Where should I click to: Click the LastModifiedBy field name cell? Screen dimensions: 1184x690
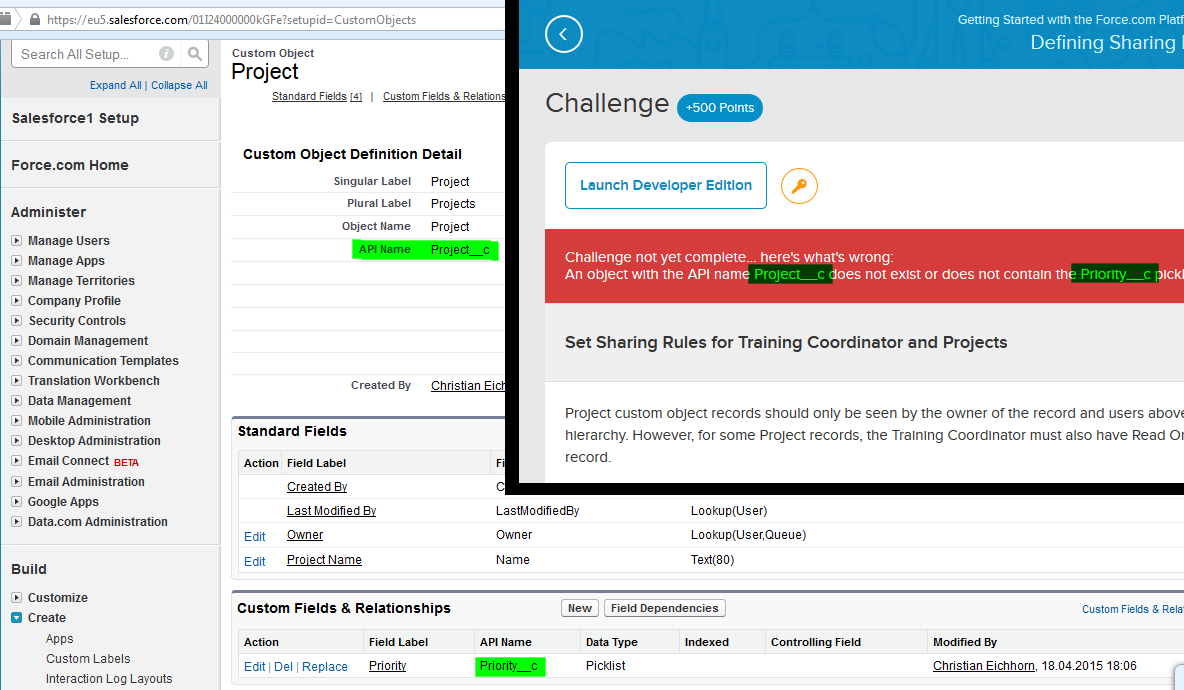538,511
